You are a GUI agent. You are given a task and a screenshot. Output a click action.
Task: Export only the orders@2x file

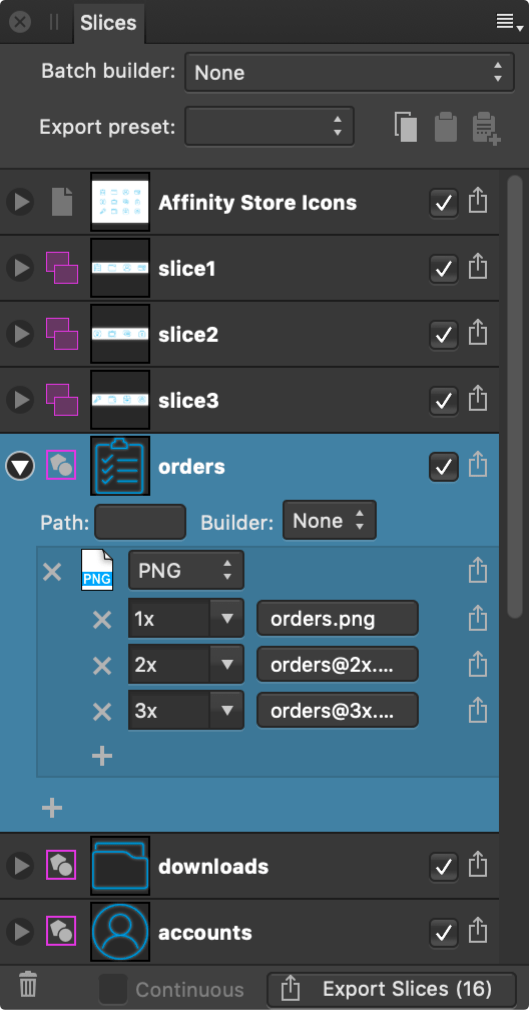477,665
